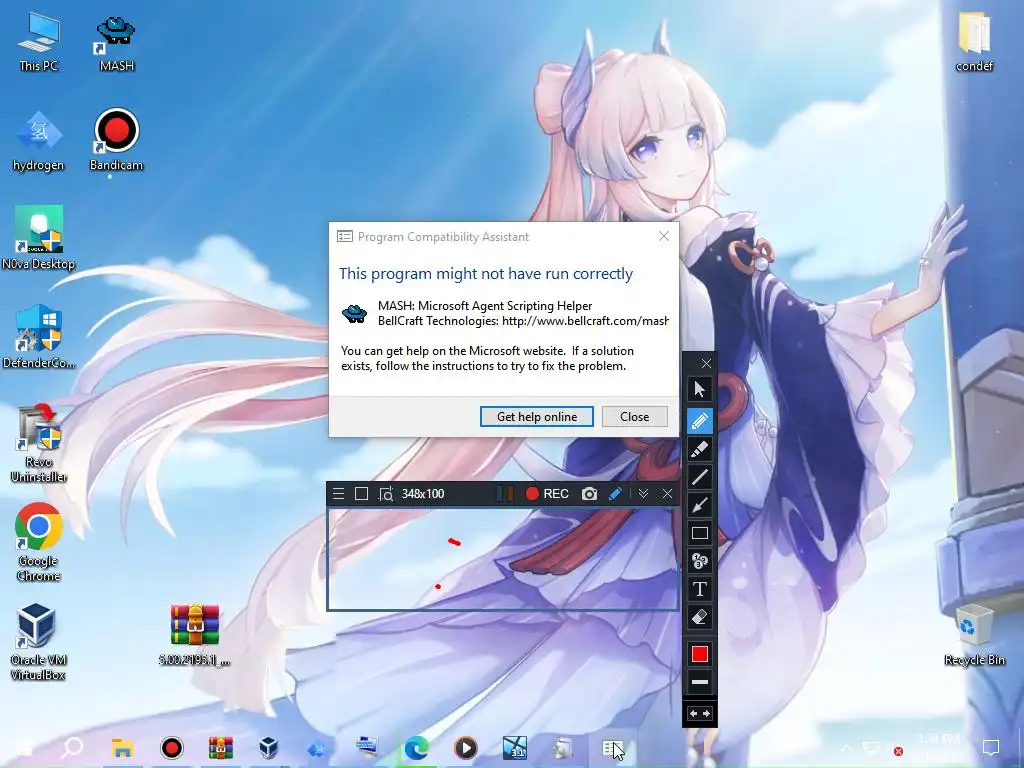
Task: Select the arrow drawing tool
Action: (x=699, y=505)
